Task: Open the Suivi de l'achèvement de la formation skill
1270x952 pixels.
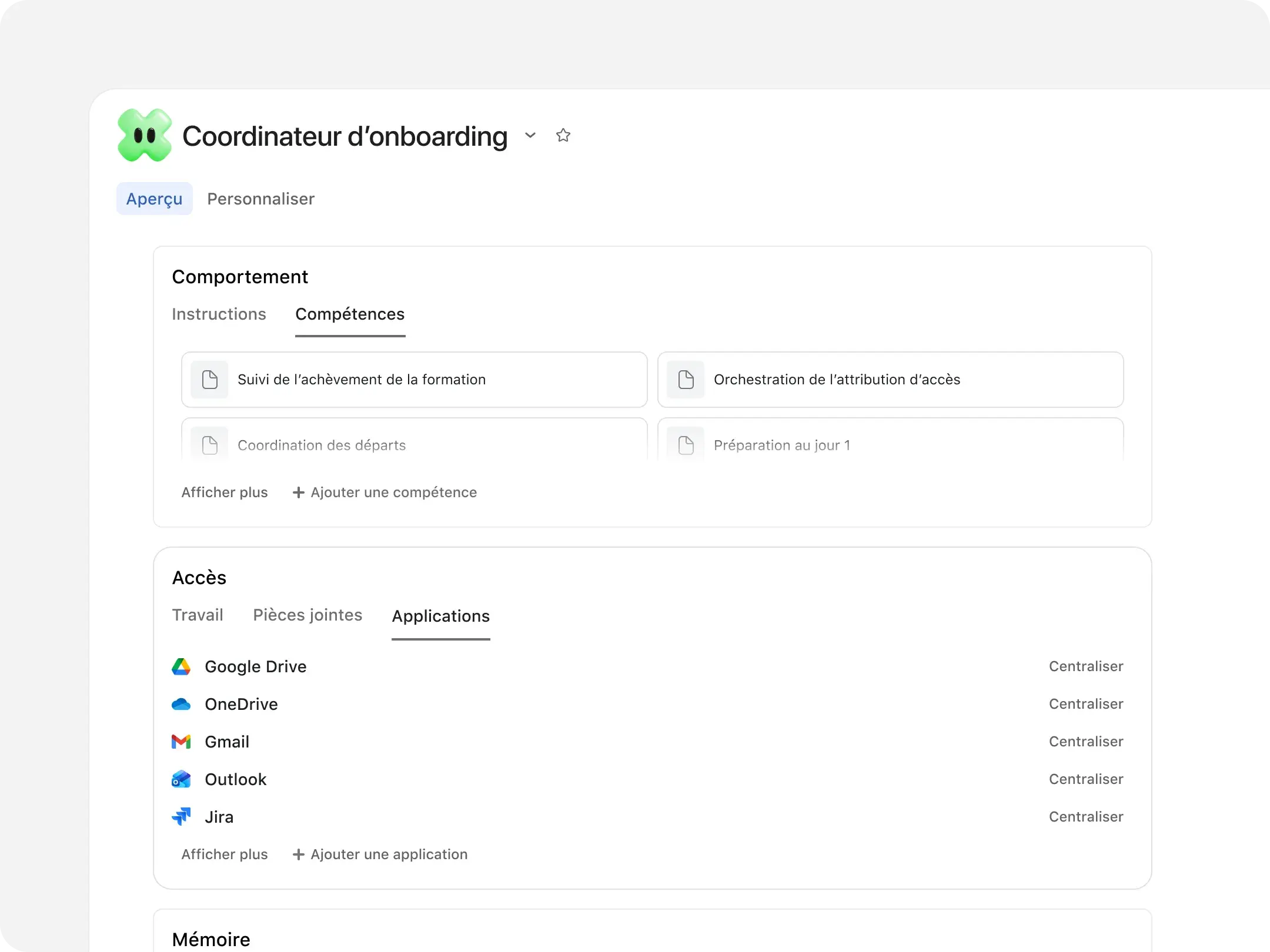Action: tap(415, 380)
